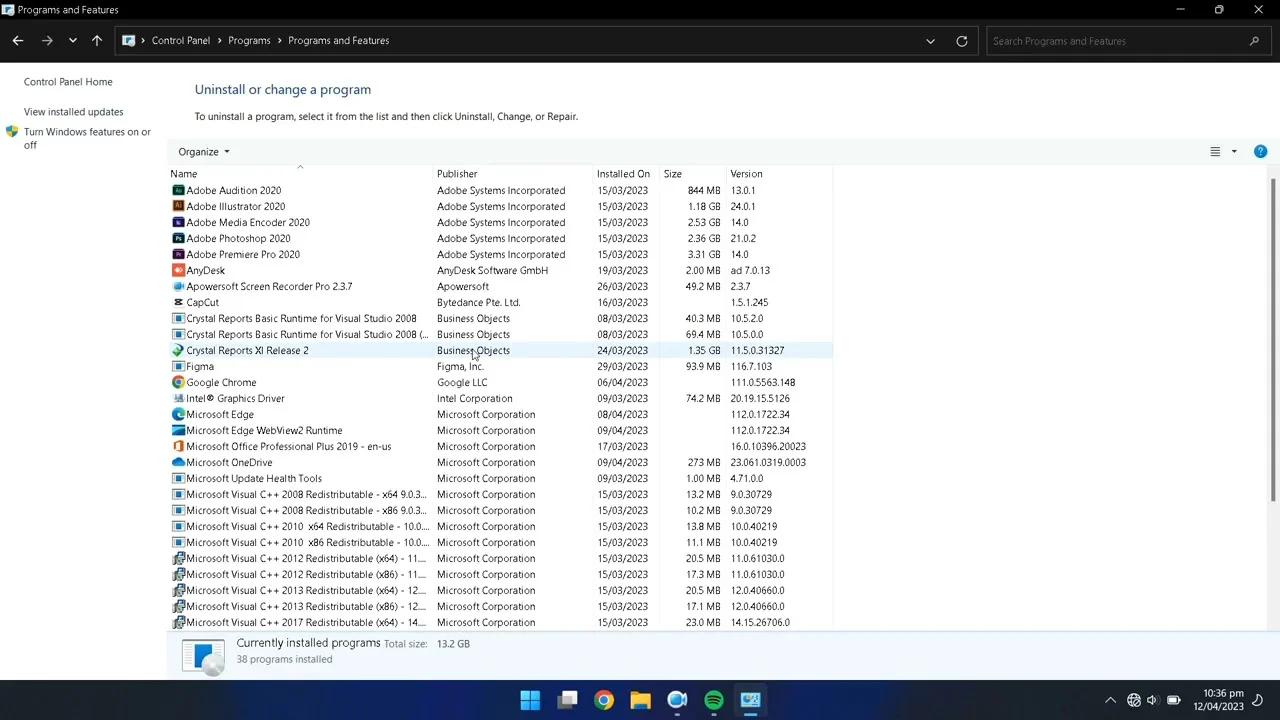The height and width of the screenshot is (720, 1280).
Task: Select the AnyDesk program icon
Action: click(x=178, y=271)
